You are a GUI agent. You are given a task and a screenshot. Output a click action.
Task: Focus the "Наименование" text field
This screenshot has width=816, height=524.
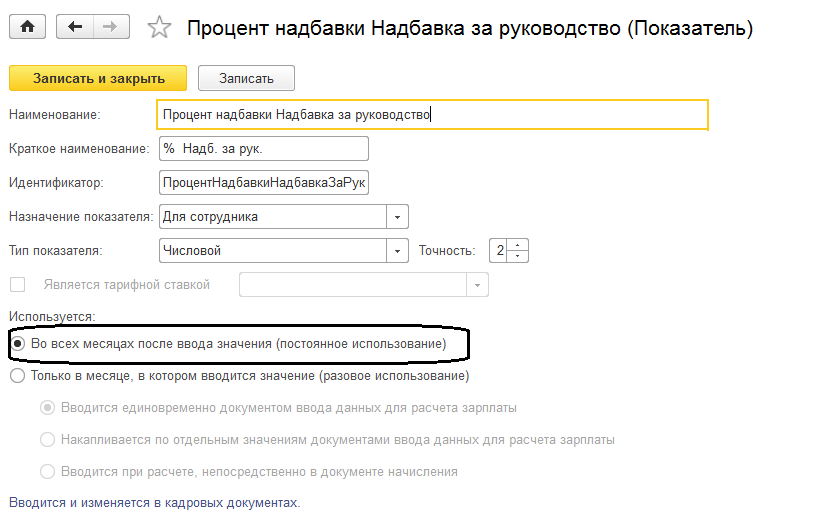pos(432,115)
